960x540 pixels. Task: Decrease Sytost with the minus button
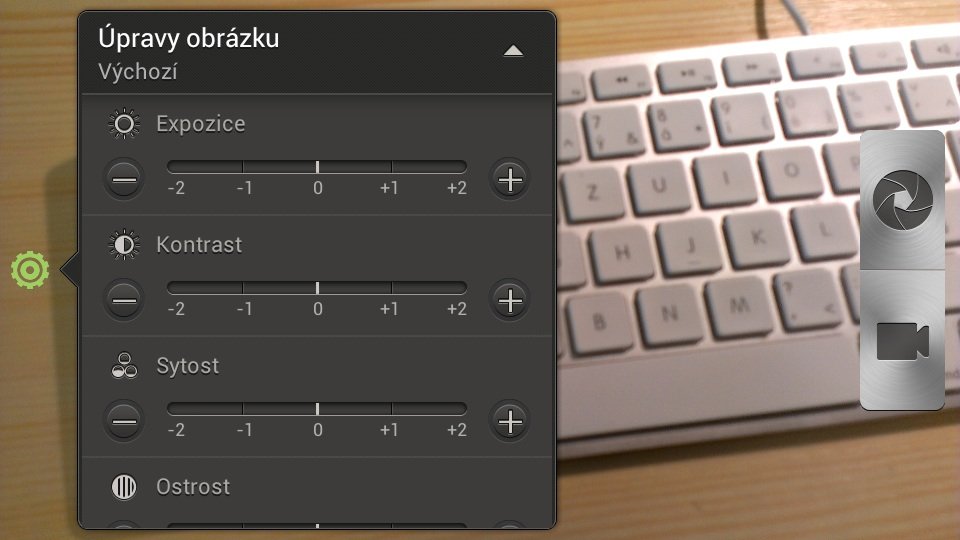pos(124,421)
